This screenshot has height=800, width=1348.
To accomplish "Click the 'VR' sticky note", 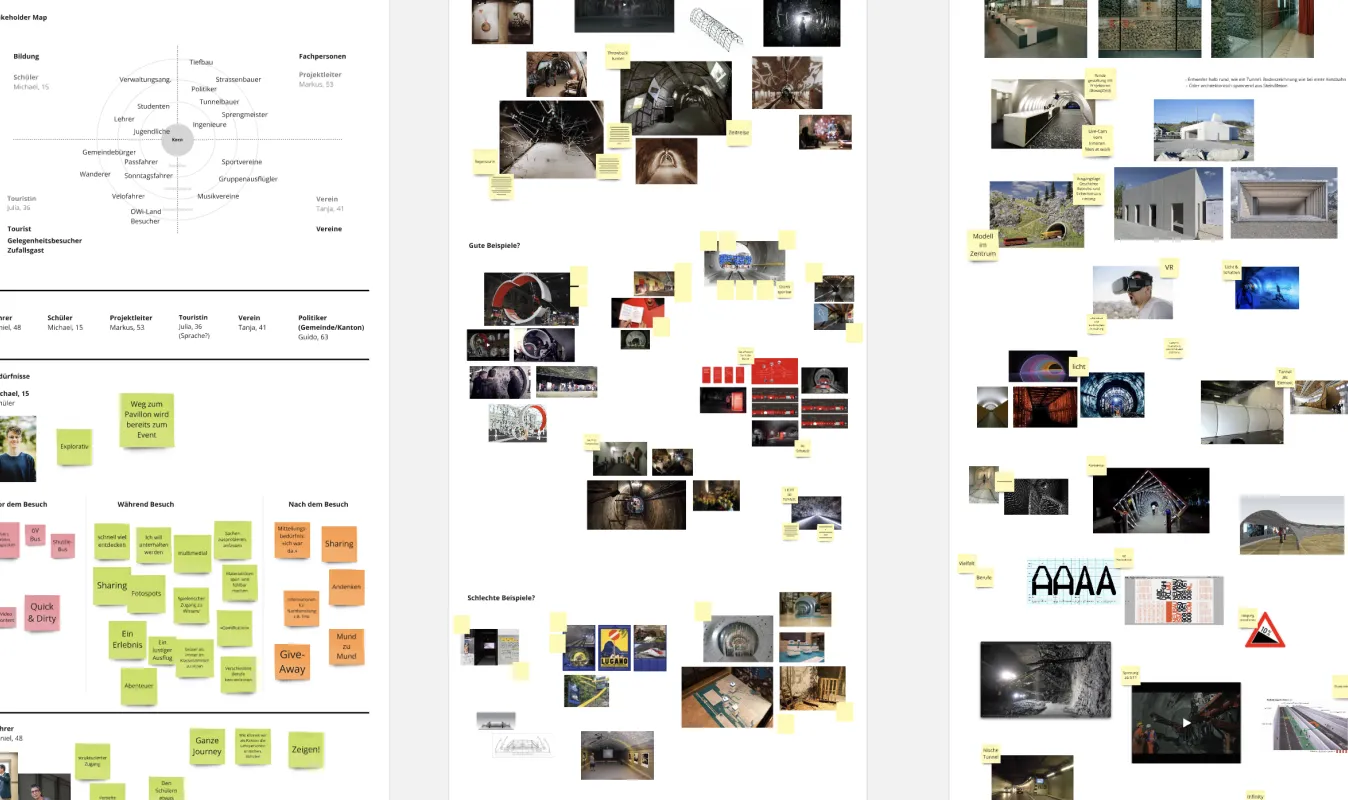I will tap(1168, 268).
